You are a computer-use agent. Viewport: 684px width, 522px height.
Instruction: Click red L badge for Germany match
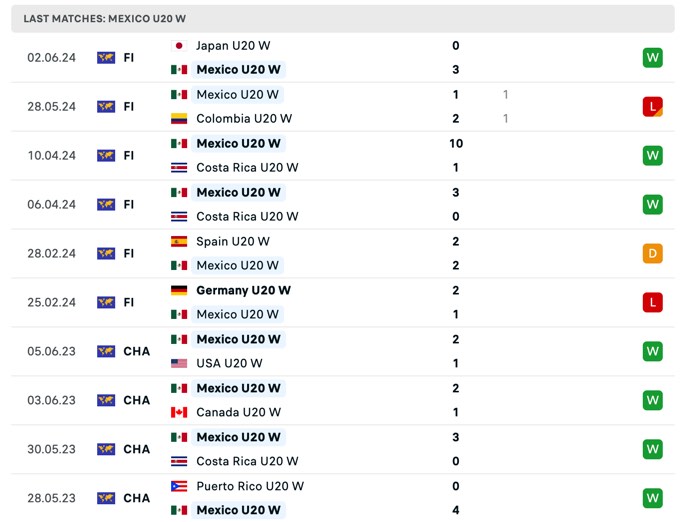[x=653, y=302]
